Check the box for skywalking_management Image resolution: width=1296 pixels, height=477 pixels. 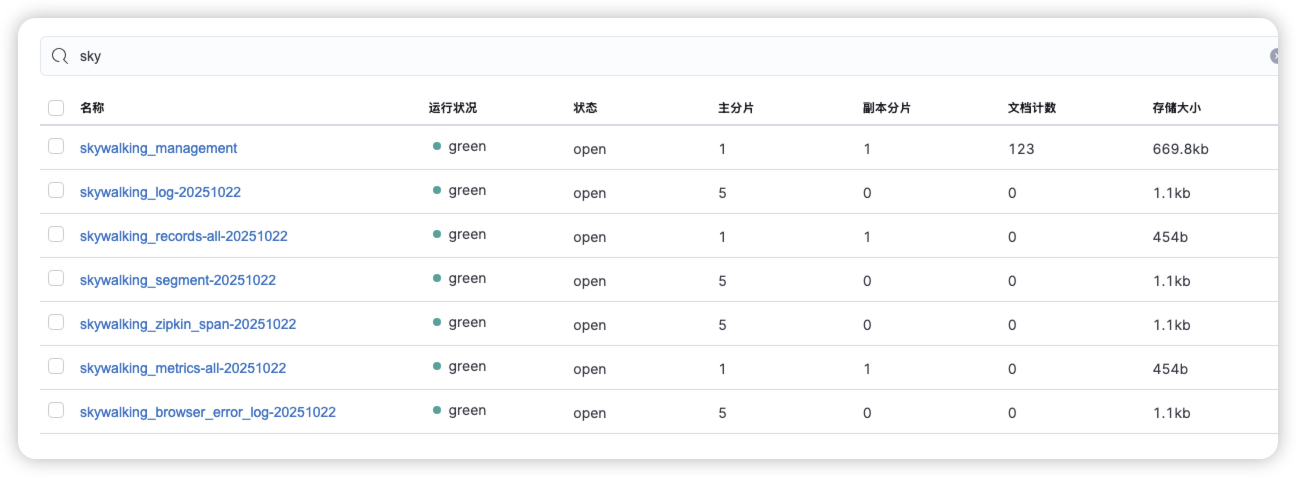pos(56,146)
